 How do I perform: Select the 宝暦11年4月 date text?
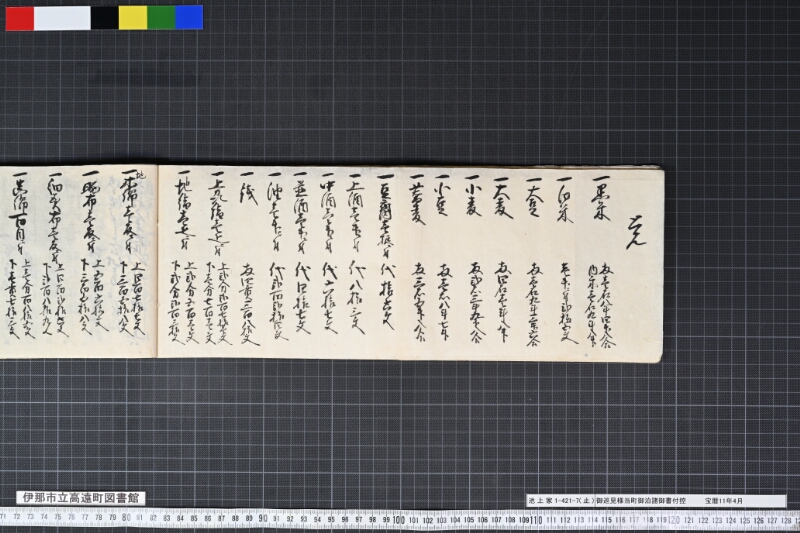(724, 501)
